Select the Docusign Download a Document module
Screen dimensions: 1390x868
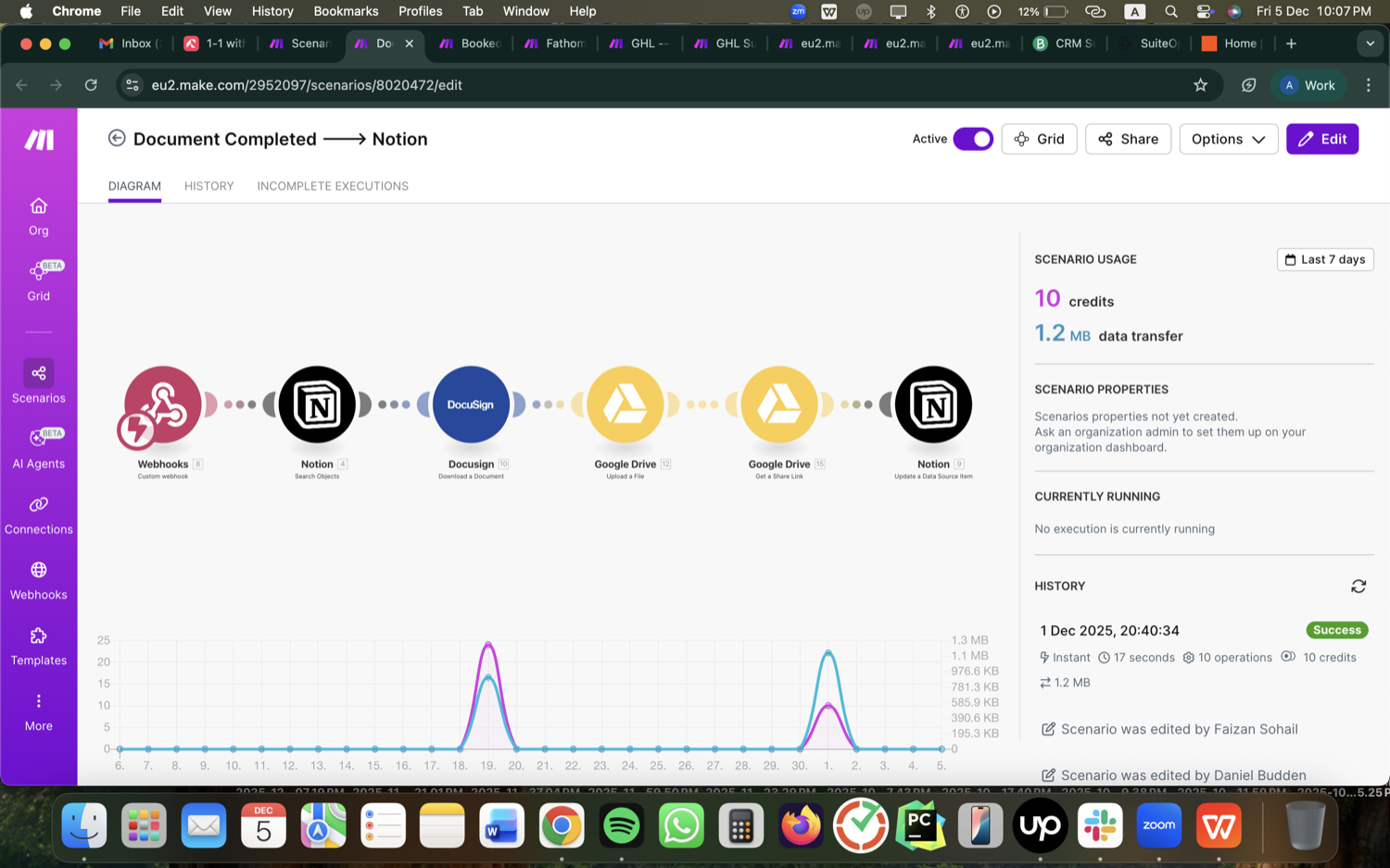(x=471, y=405)
